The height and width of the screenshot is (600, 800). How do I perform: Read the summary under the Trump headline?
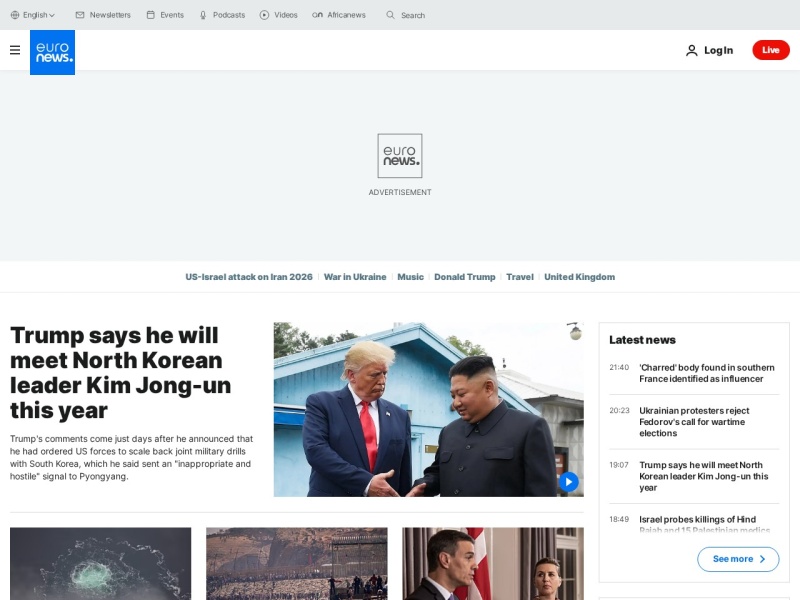coord(132,458)
